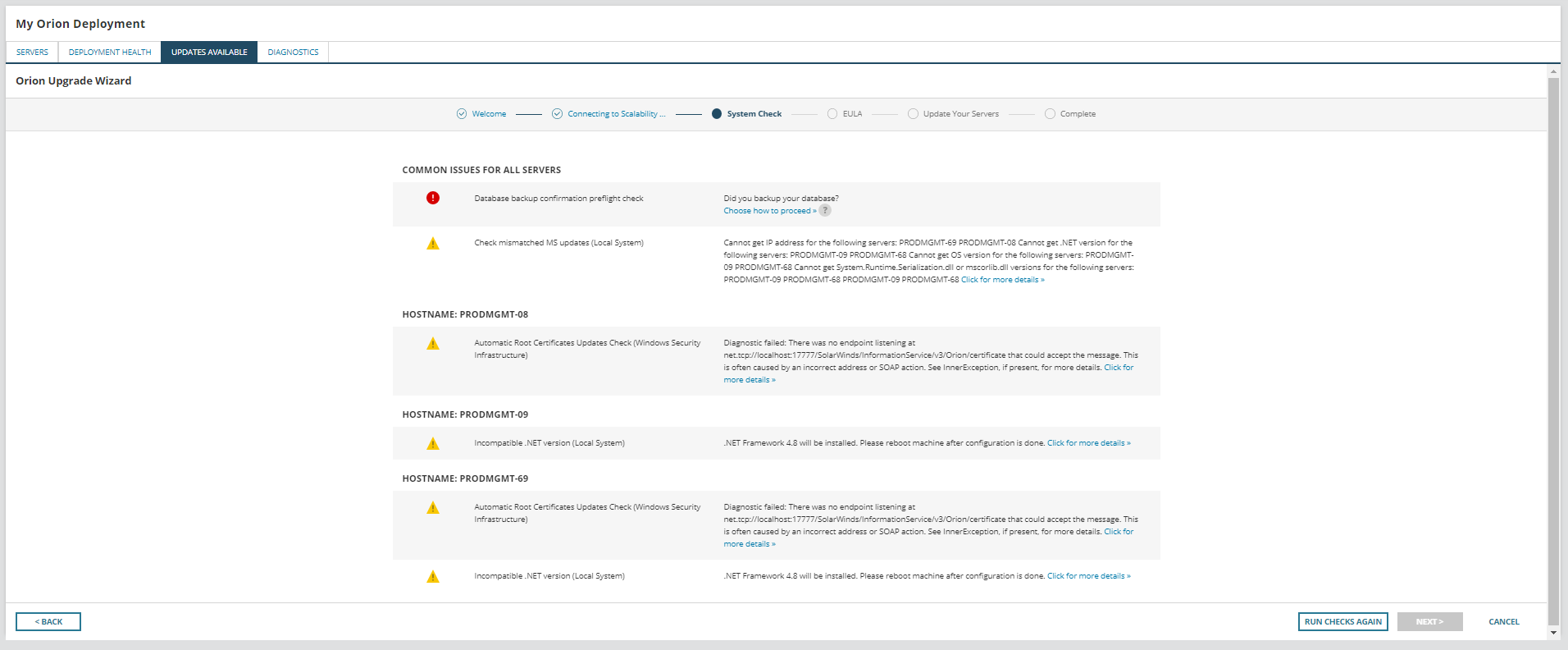Click warning icon in PRODMGMT-08 certificates check row
The image size is (1568, 650).
pyautogui.click(x=433, y=343)
